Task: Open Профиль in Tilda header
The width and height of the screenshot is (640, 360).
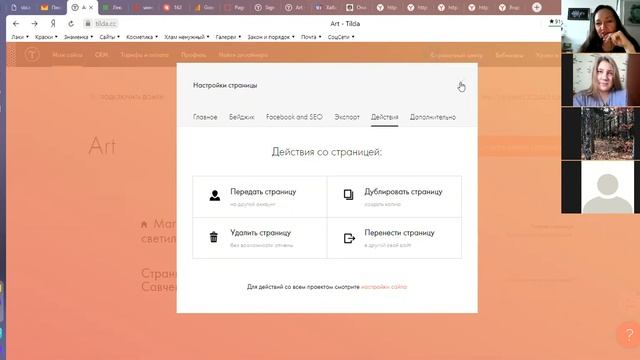Action: (193, 55)
